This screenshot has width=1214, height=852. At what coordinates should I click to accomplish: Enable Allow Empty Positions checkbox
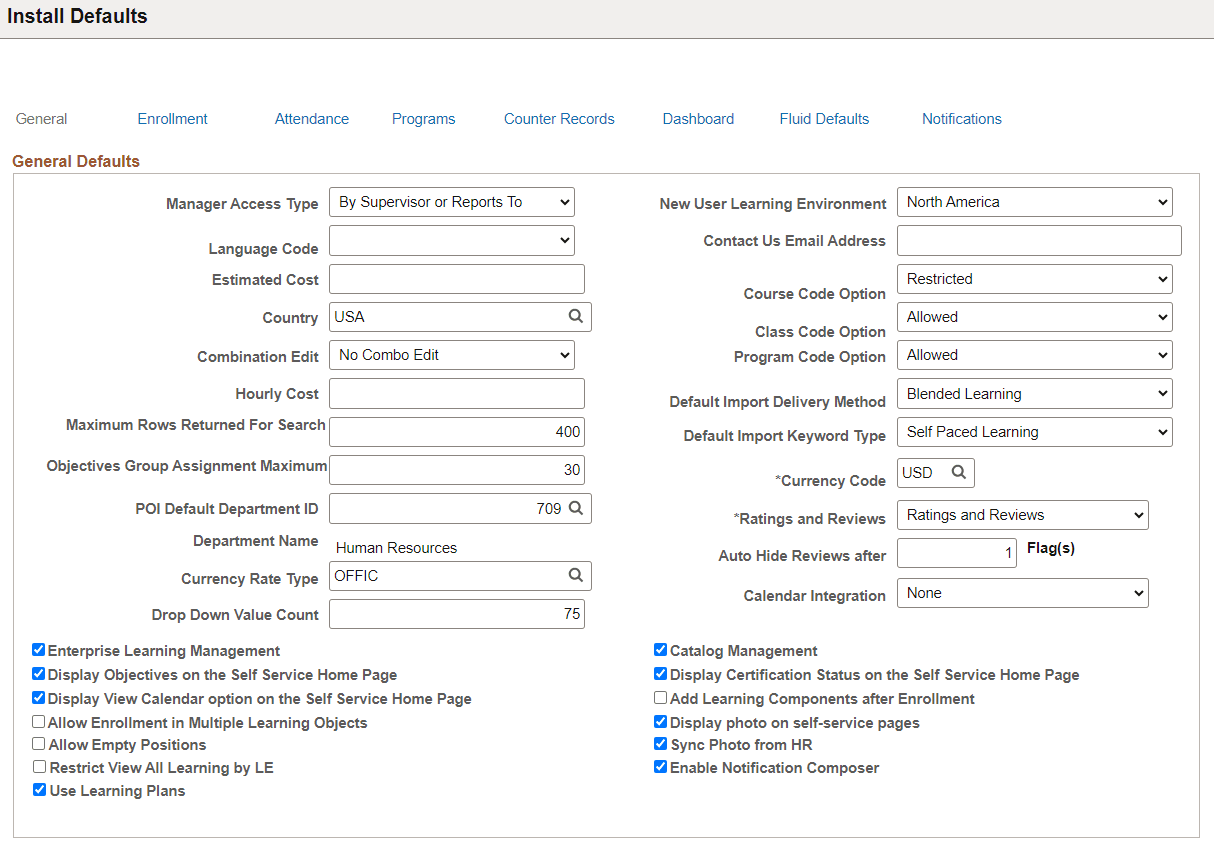pyautogui.click(x=39, y=744)
